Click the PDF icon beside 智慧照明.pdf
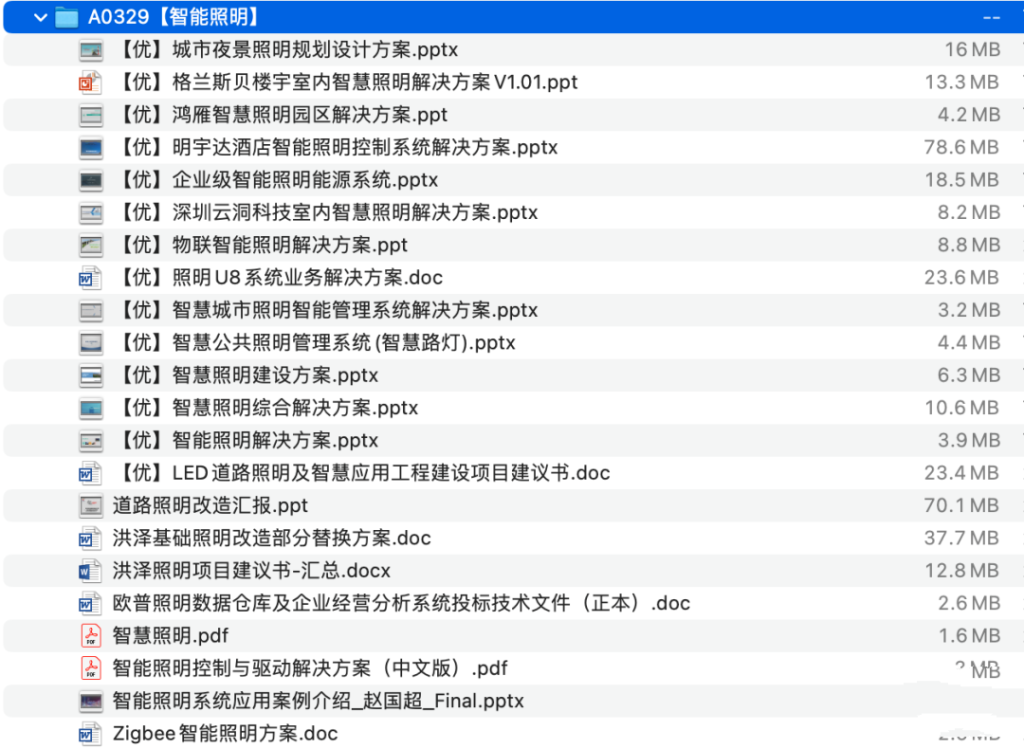Screen dimensions: 1024x749 (x=90, y=636)
